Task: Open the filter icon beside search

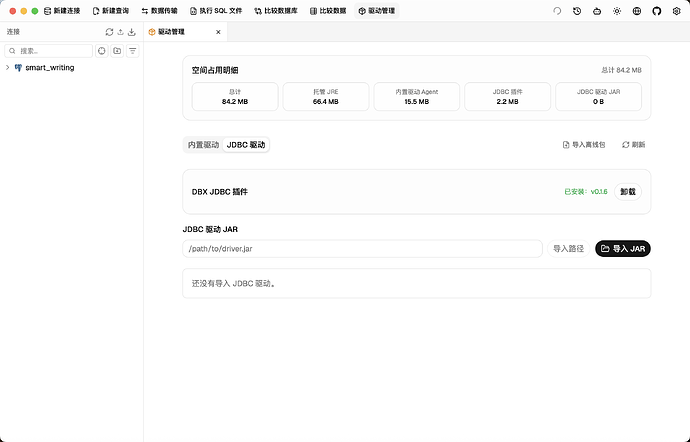Action: (x=132, y=51)
